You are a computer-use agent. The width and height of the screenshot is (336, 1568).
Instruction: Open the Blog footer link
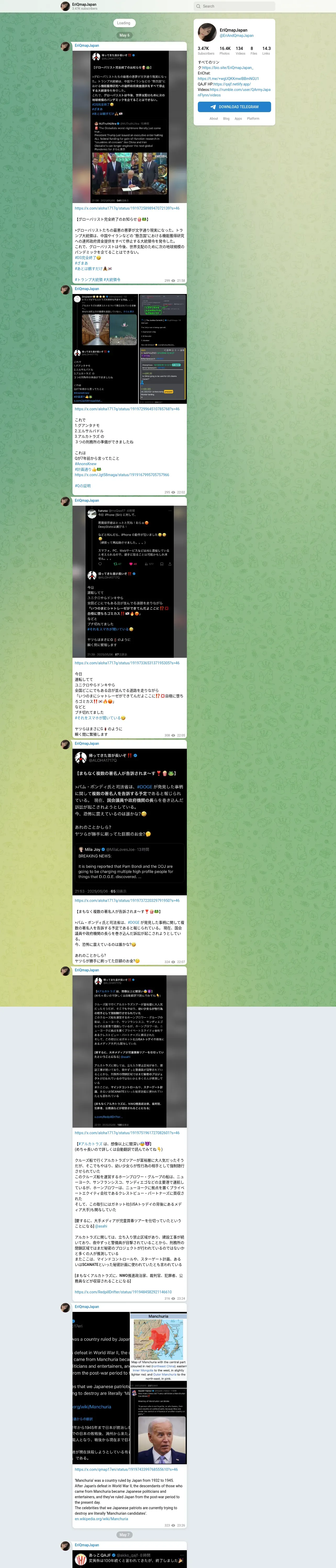pos(226,119)
